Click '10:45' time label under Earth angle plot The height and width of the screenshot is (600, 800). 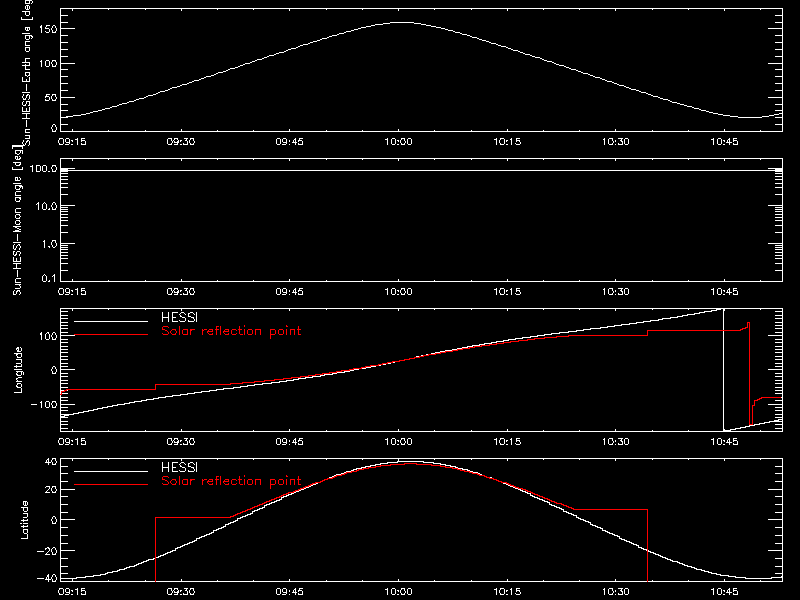coord(724,141)
